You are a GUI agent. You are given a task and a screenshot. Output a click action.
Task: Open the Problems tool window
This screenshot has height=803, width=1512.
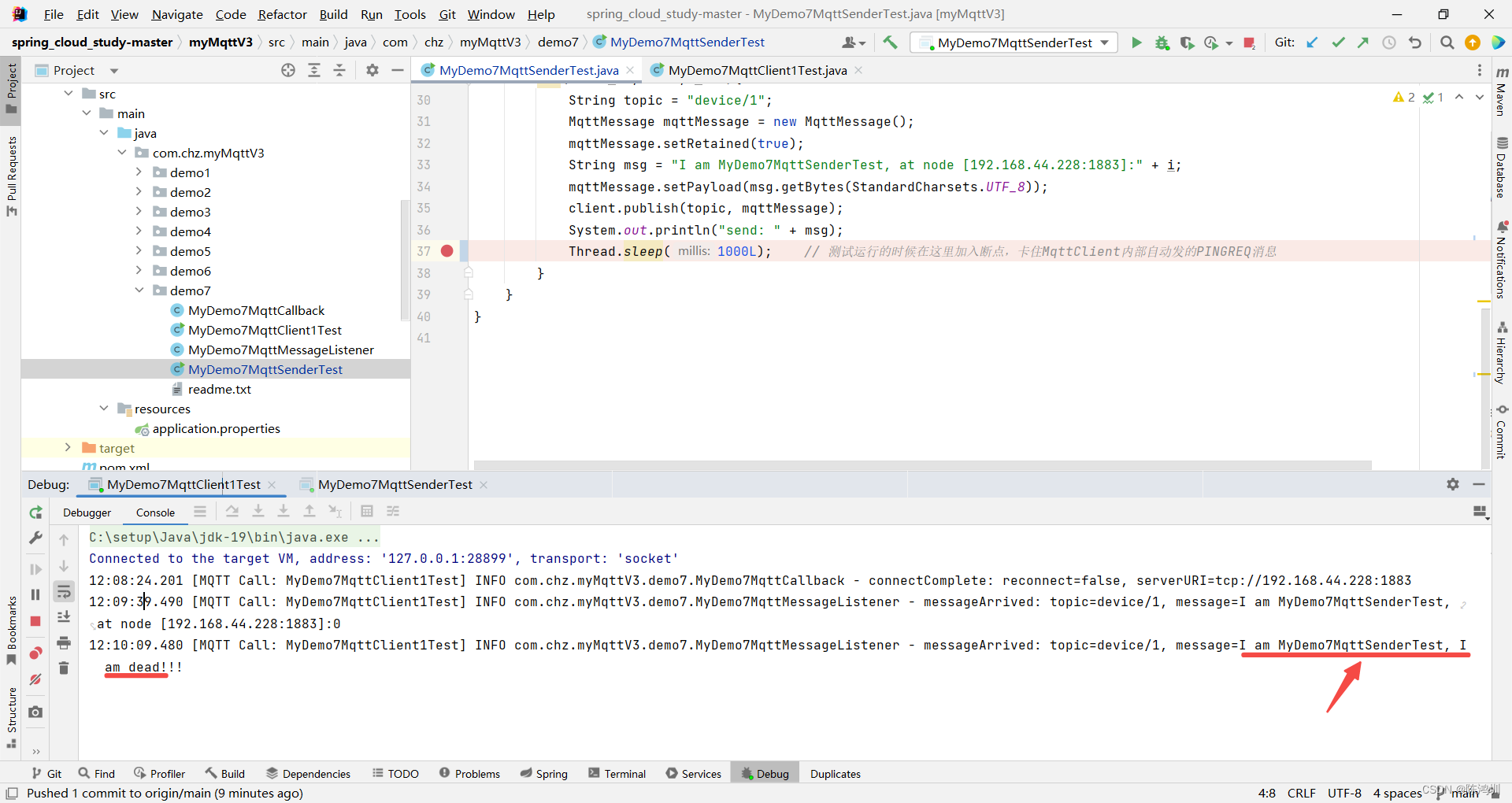469,774
